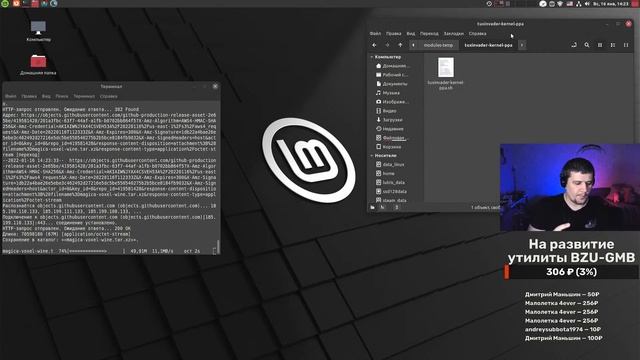Open terminal Справка menu
640x360 pixels.
click(109, 96)
